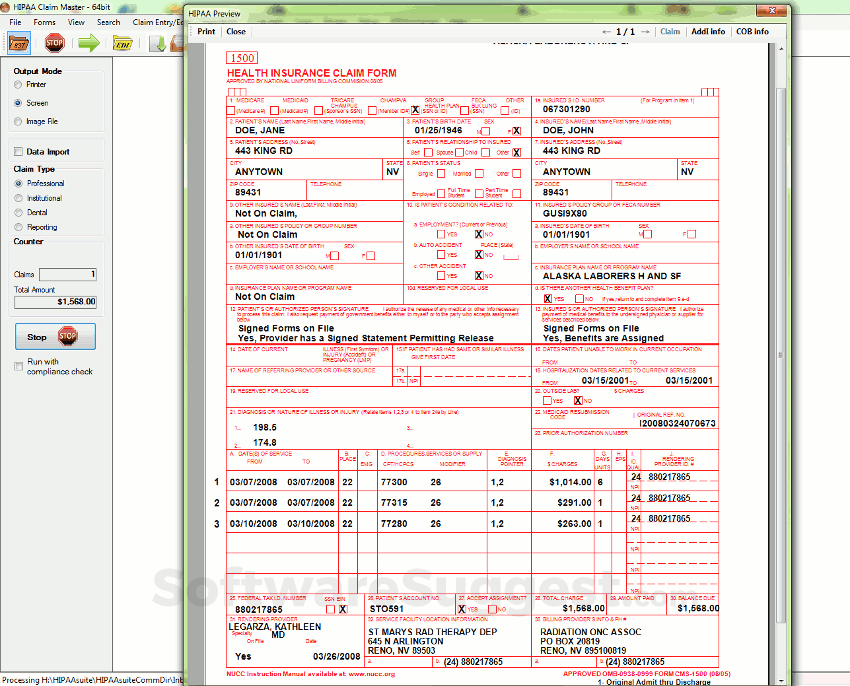Open the View menu

click(x=76, y=22)
